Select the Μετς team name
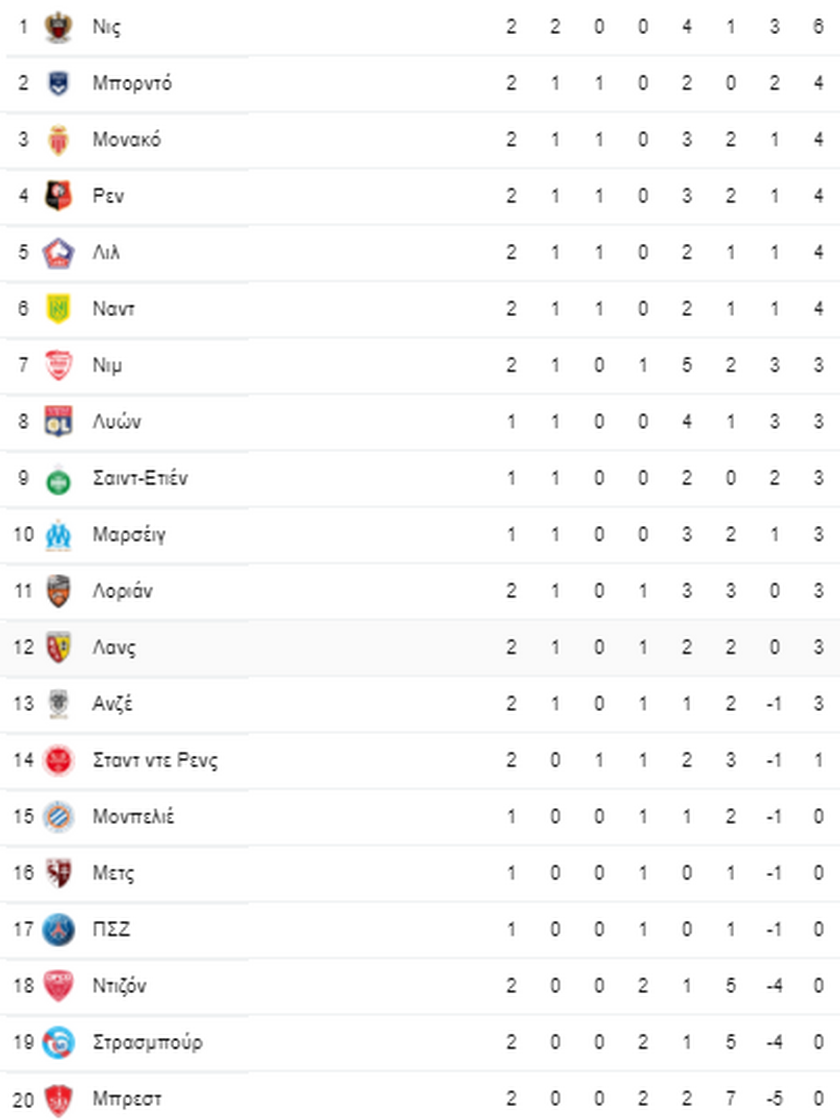 point(113,874)
